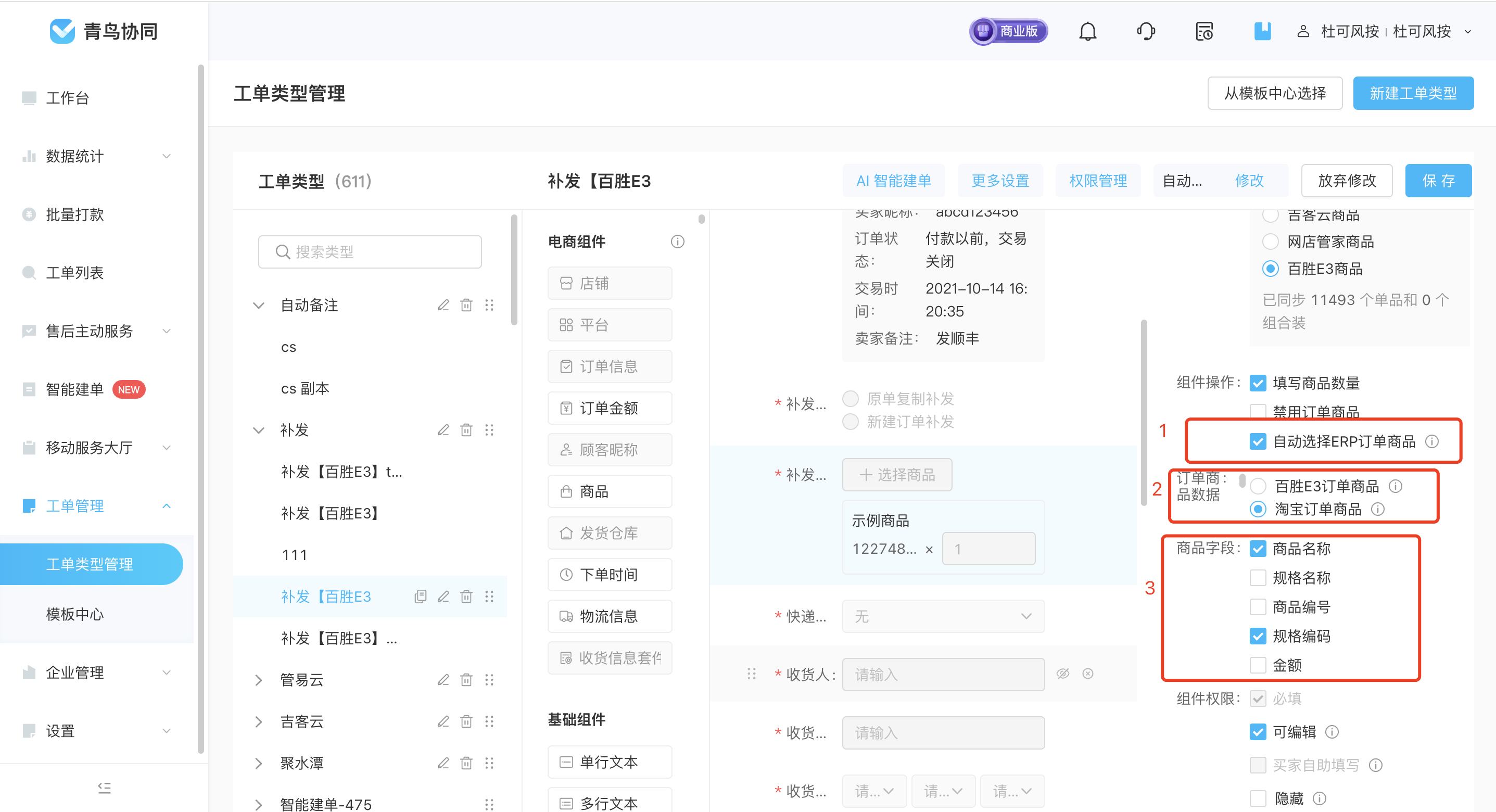Uncheck the 商品名称 field checkbox

tap(1258, 549)
